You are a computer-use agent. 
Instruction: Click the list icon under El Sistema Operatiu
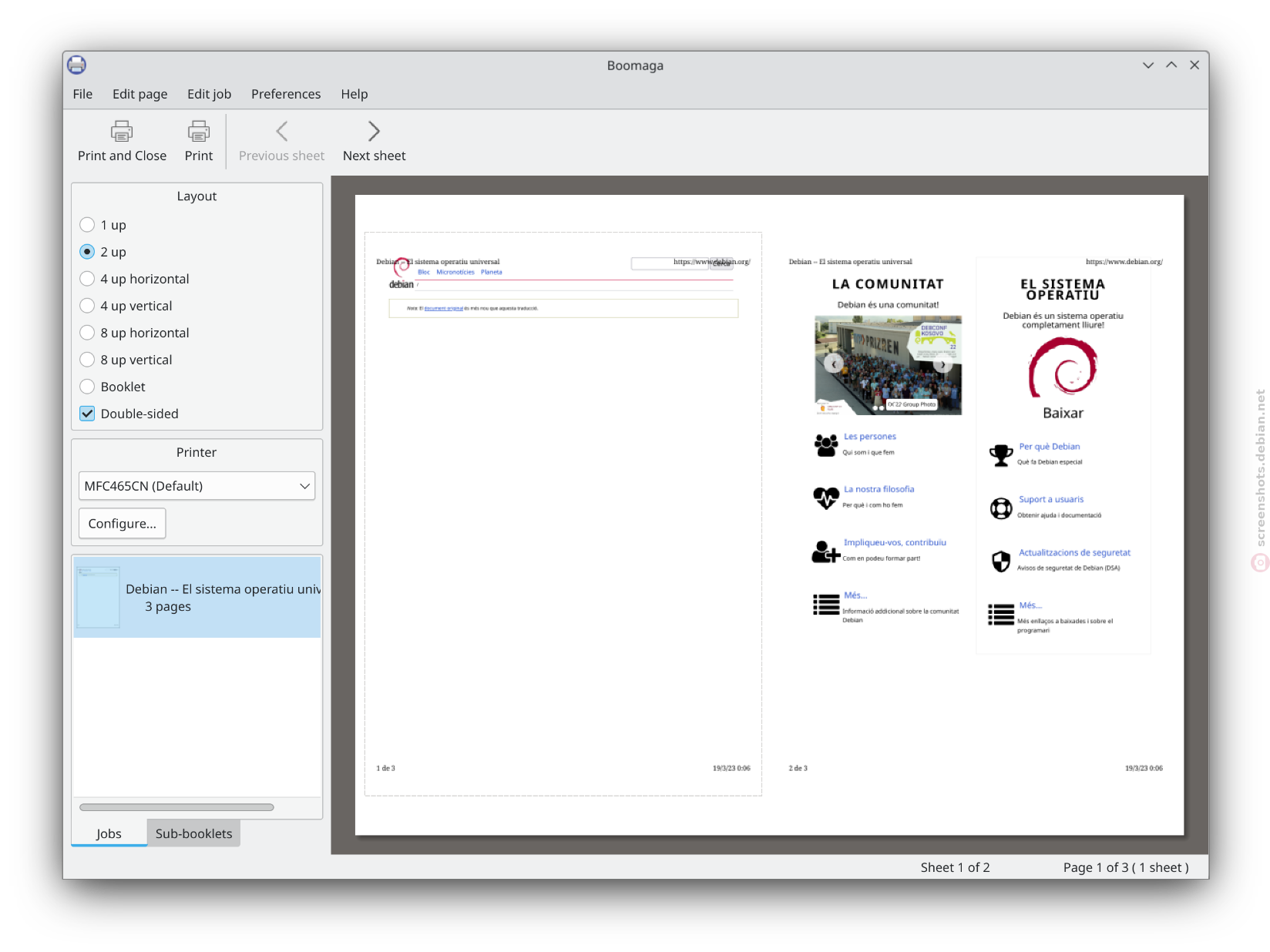1001,615
